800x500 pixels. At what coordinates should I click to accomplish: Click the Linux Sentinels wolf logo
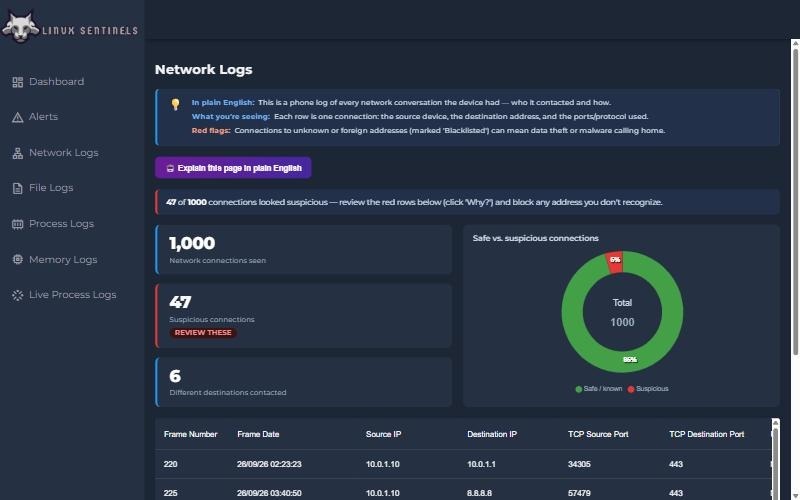point(20,27)
